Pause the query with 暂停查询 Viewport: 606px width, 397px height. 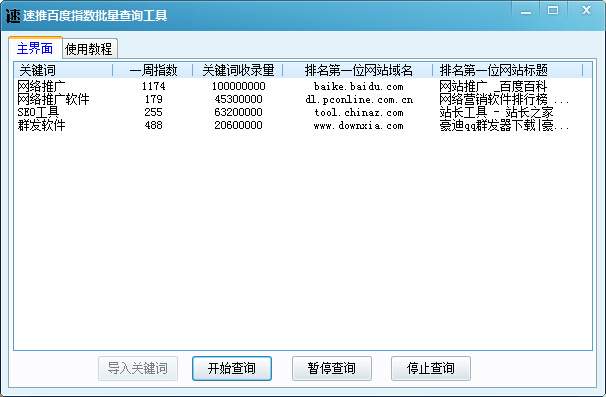pos(332,368)
